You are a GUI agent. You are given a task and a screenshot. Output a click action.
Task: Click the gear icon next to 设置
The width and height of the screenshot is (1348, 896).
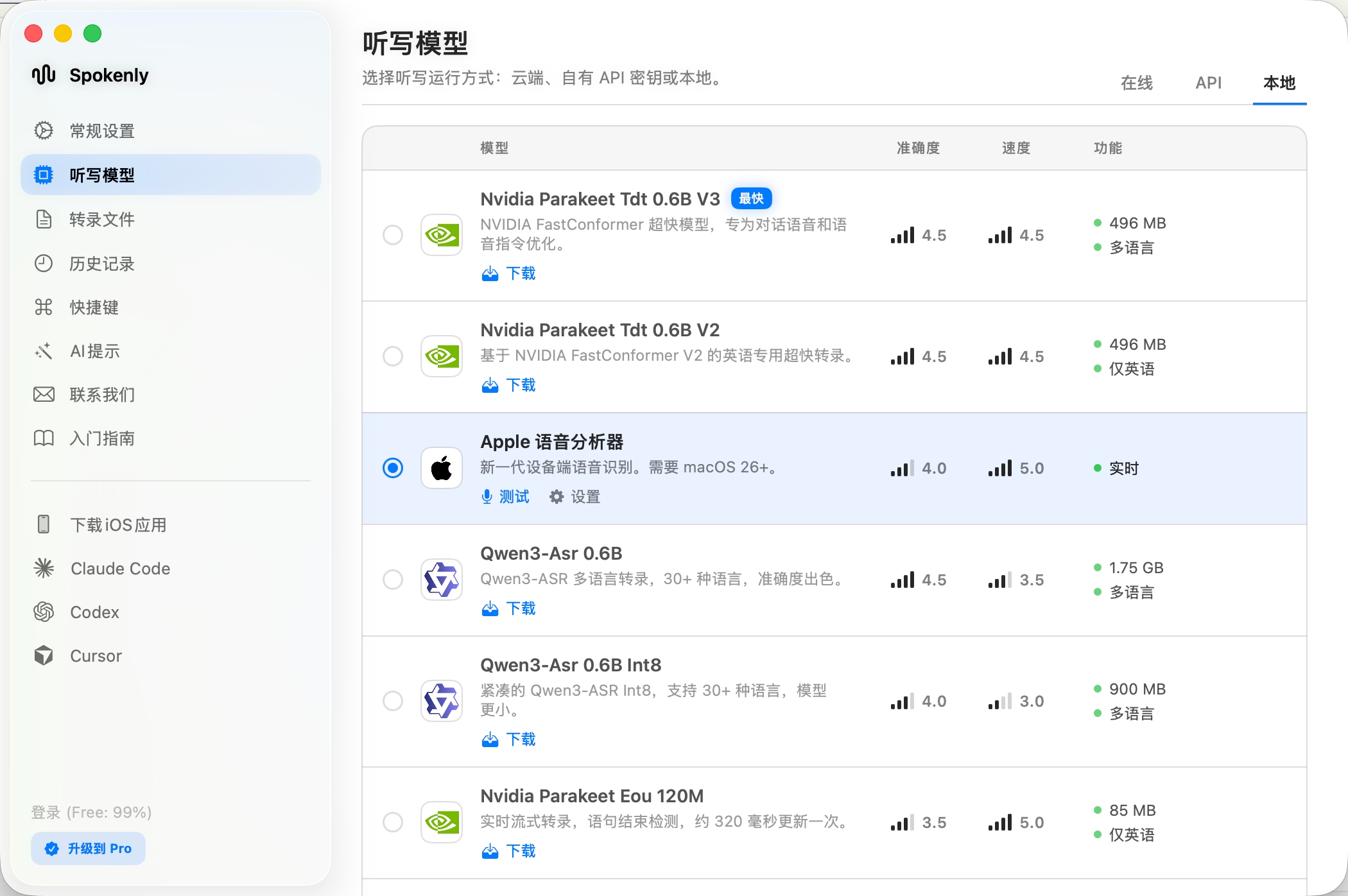tap(557, 497)
